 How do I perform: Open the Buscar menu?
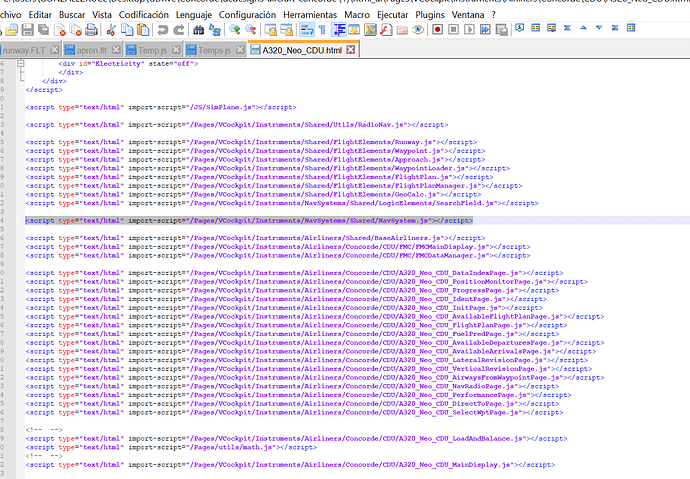coord(72,15)
